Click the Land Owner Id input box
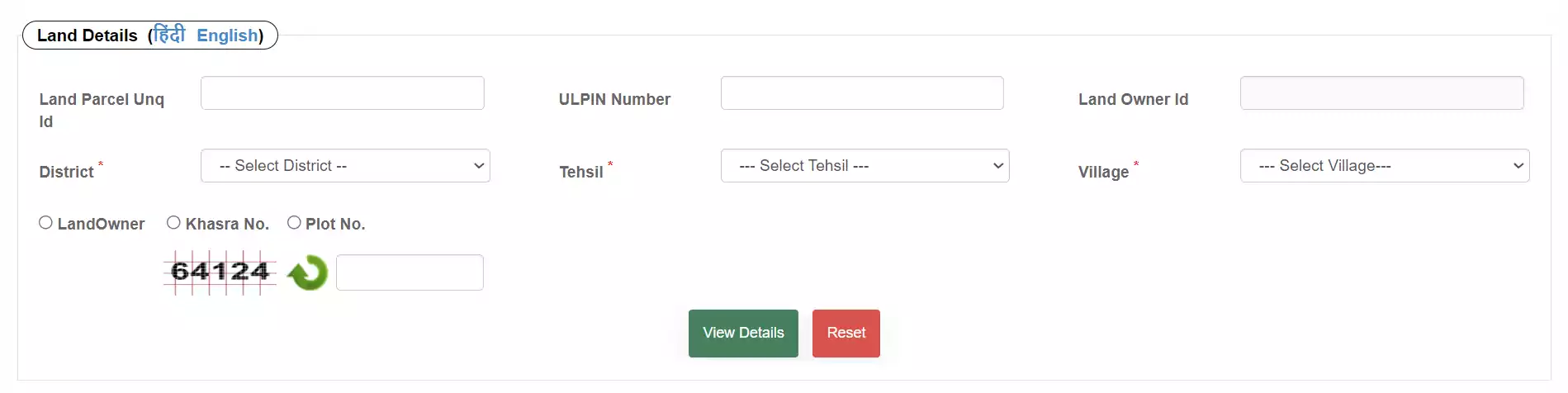 click(x=1382, y=93)
